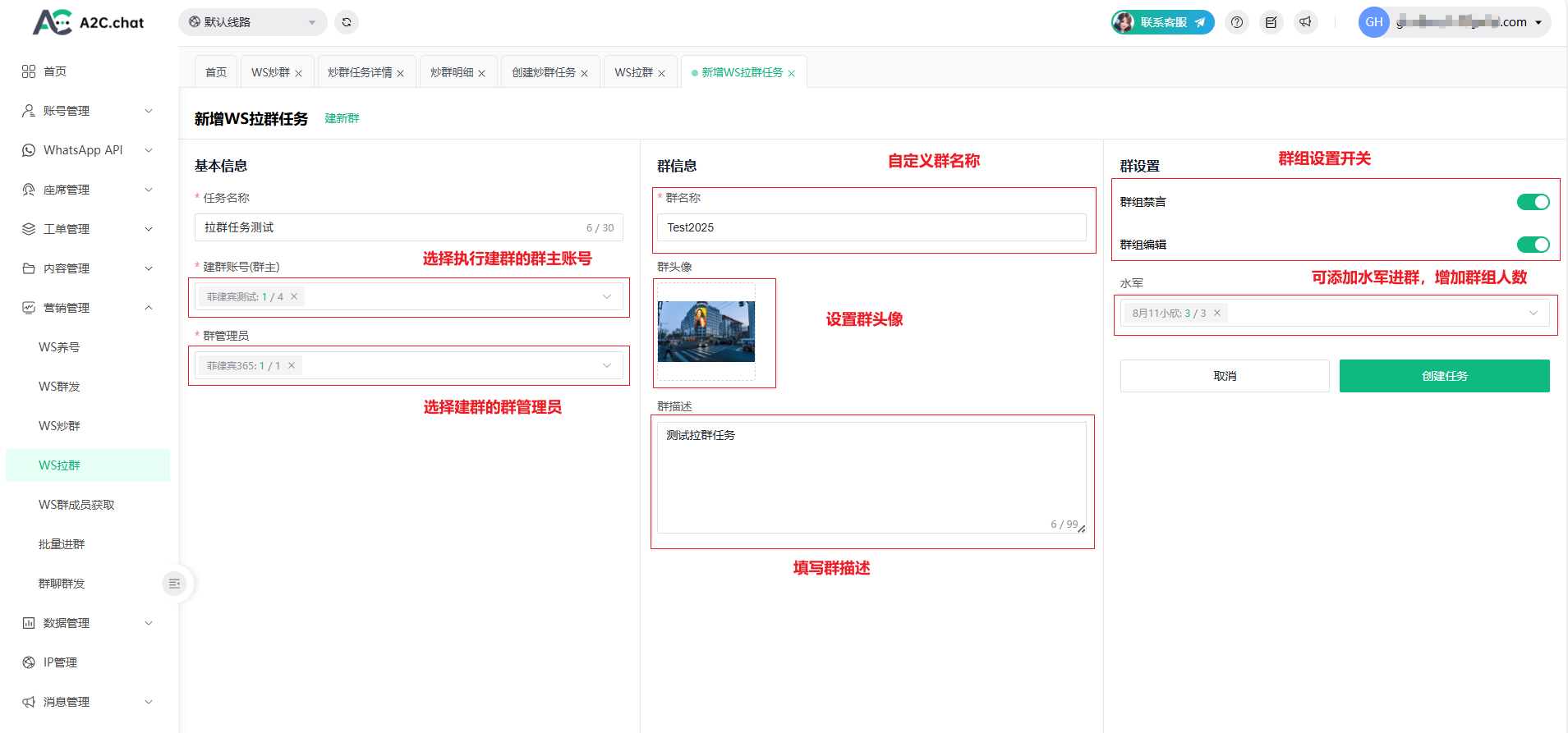Click the 联系客服 contact support button

[1163, 22]
